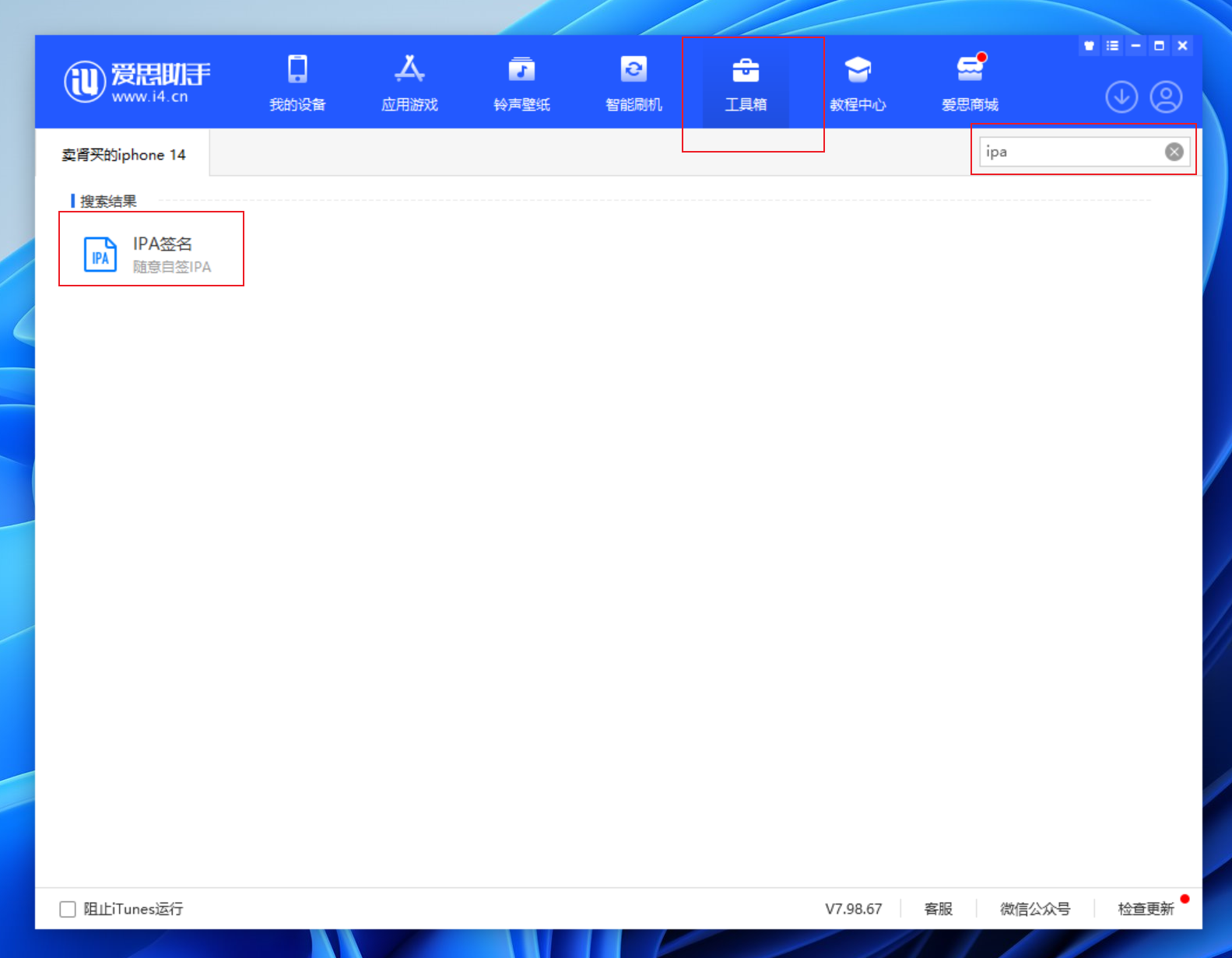Open the 教程中心 tutorial center
1232x958 pixels.
coord(858,83)
